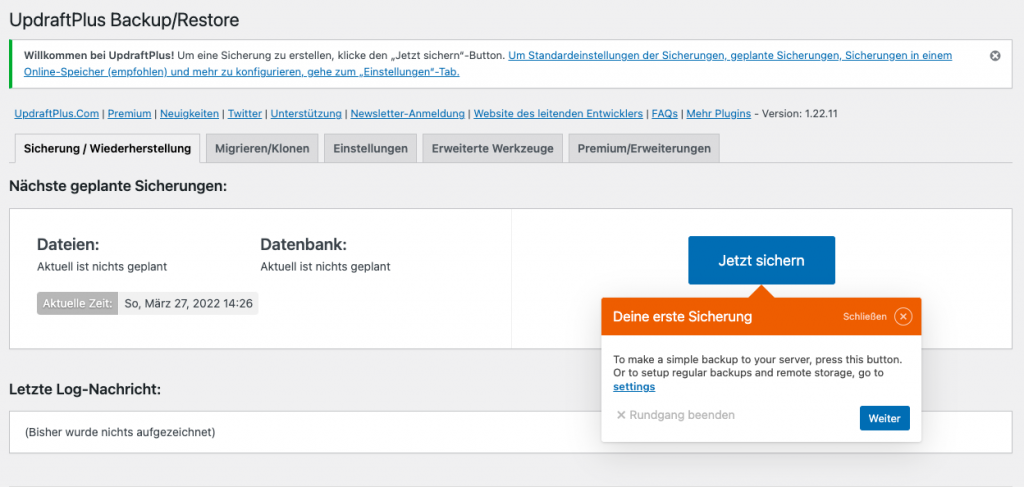Click the Version: 1.22.11 text
The image size is (1024, 487).
click(800, 114)
